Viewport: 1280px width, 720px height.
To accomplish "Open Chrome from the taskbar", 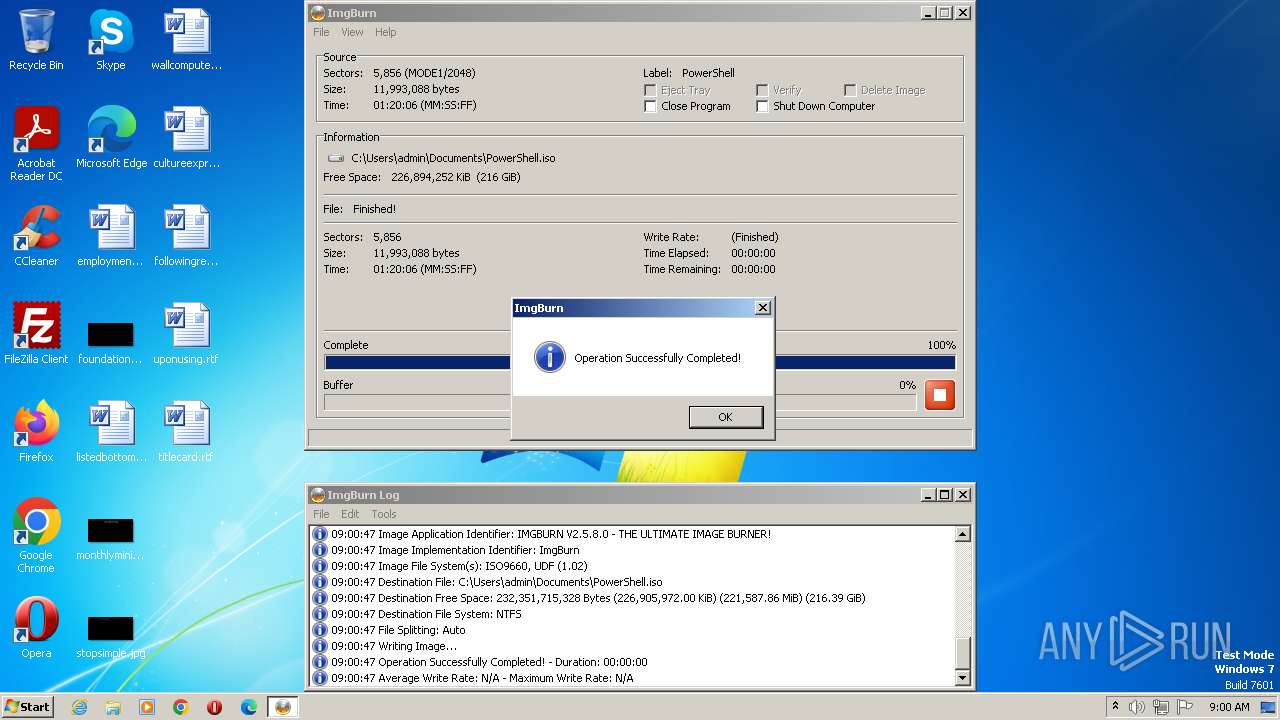I will pos(181,707).
